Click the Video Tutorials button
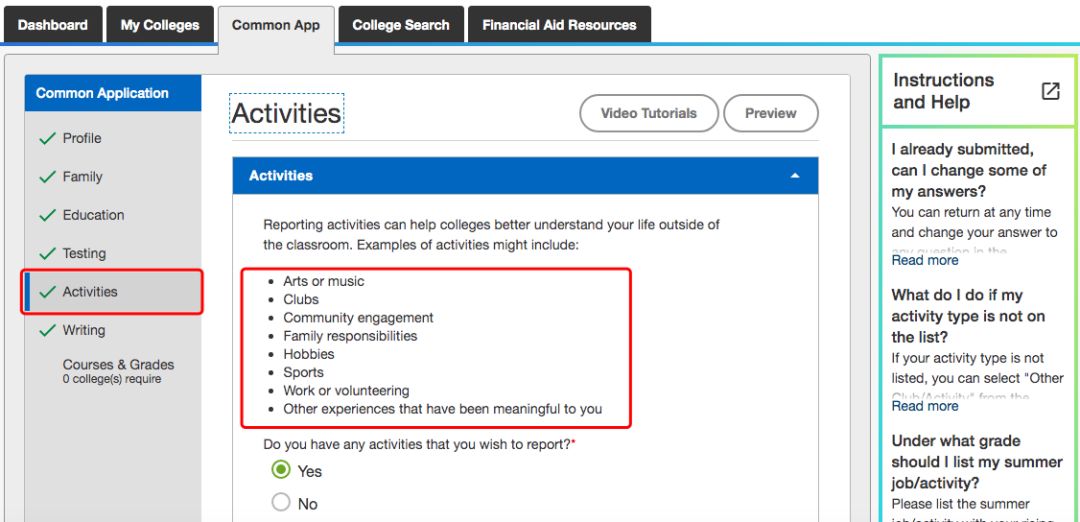 (649, 114)
